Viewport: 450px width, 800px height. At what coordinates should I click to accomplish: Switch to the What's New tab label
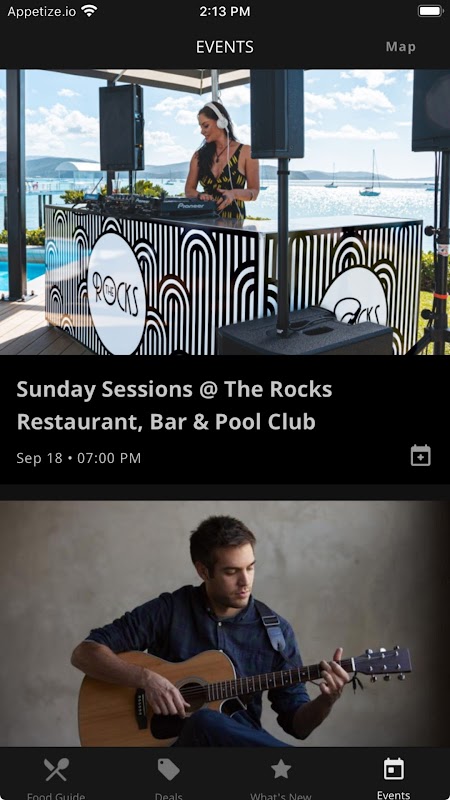click(281, 795)
